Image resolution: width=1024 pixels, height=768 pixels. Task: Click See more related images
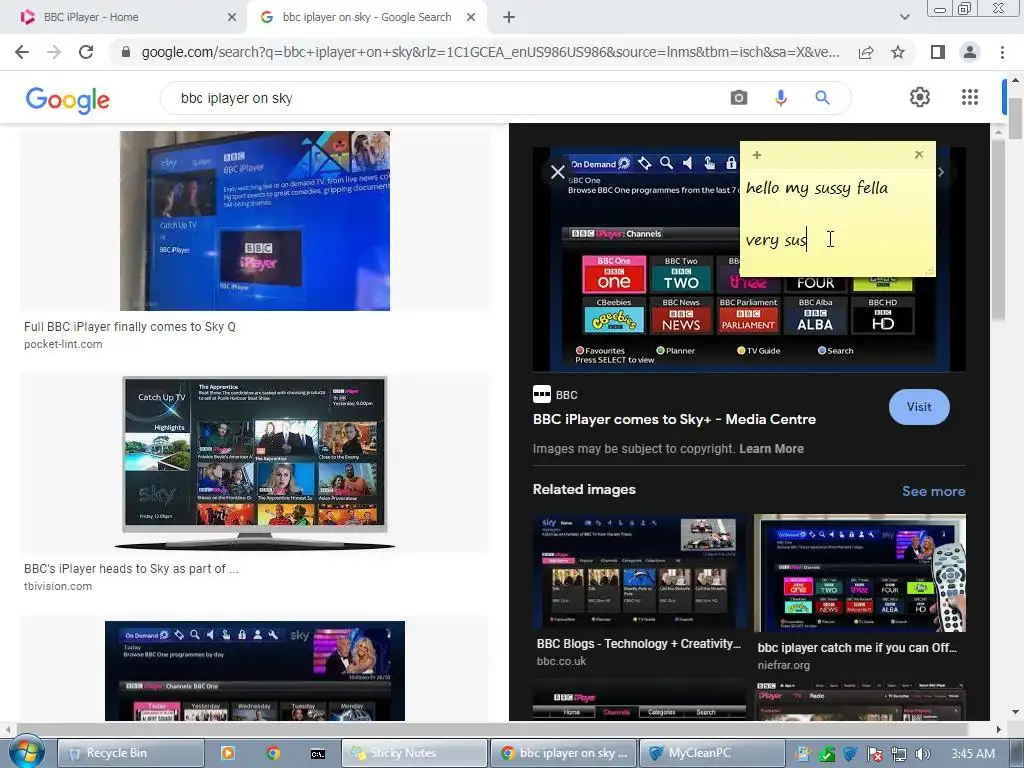(x=933, y=491)
